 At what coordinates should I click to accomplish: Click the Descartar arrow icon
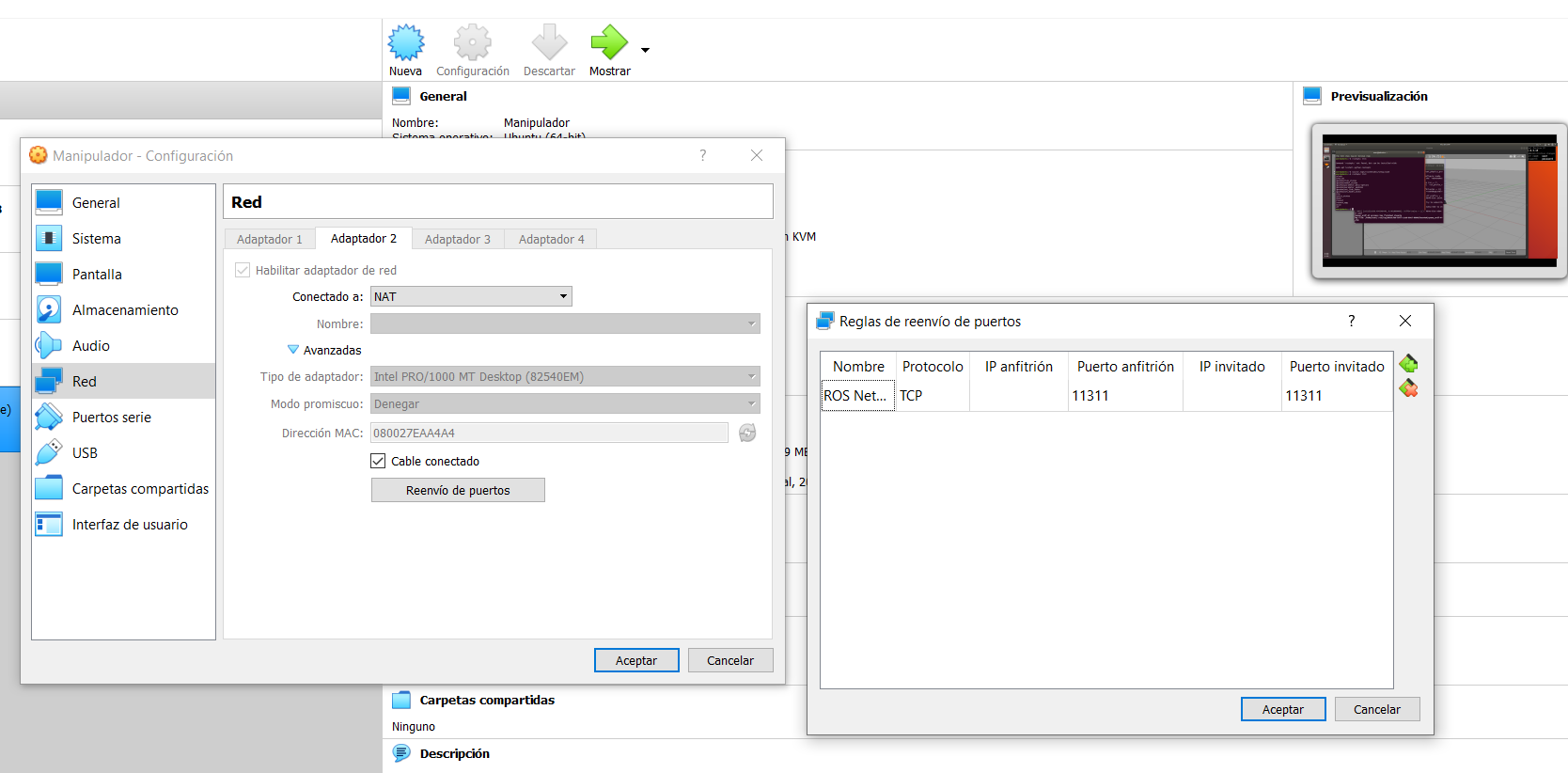pos(549,42)
